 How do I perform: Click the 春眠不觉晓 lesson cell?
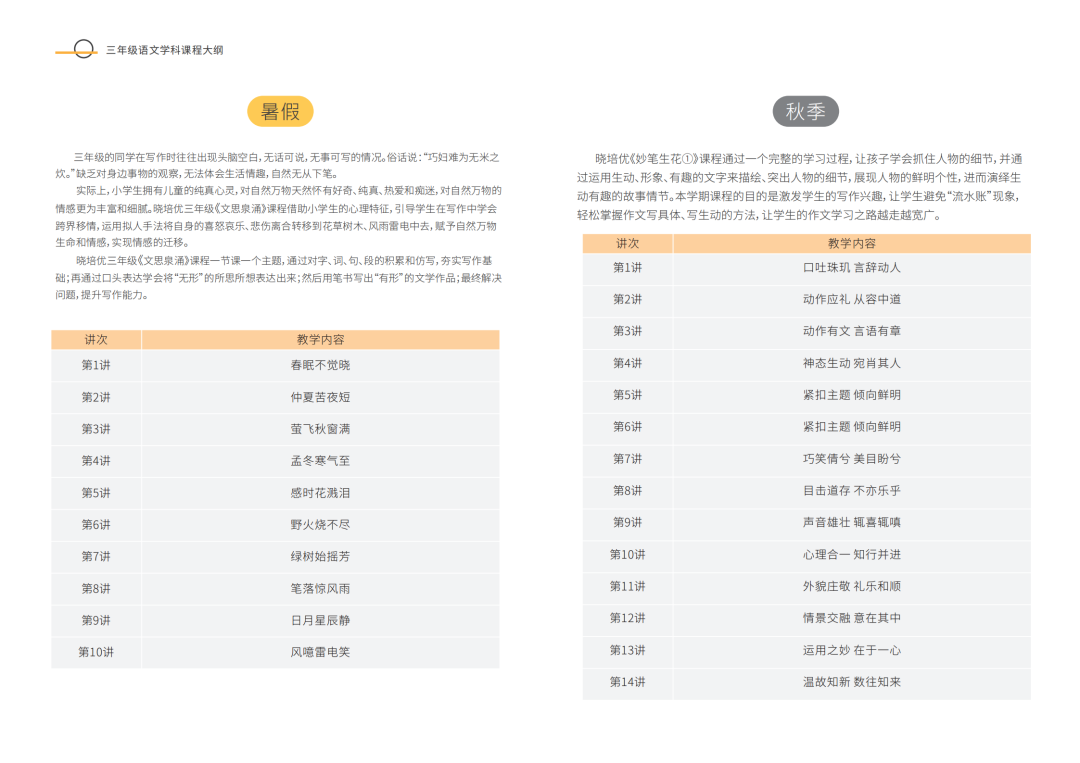tap(320, 365)
